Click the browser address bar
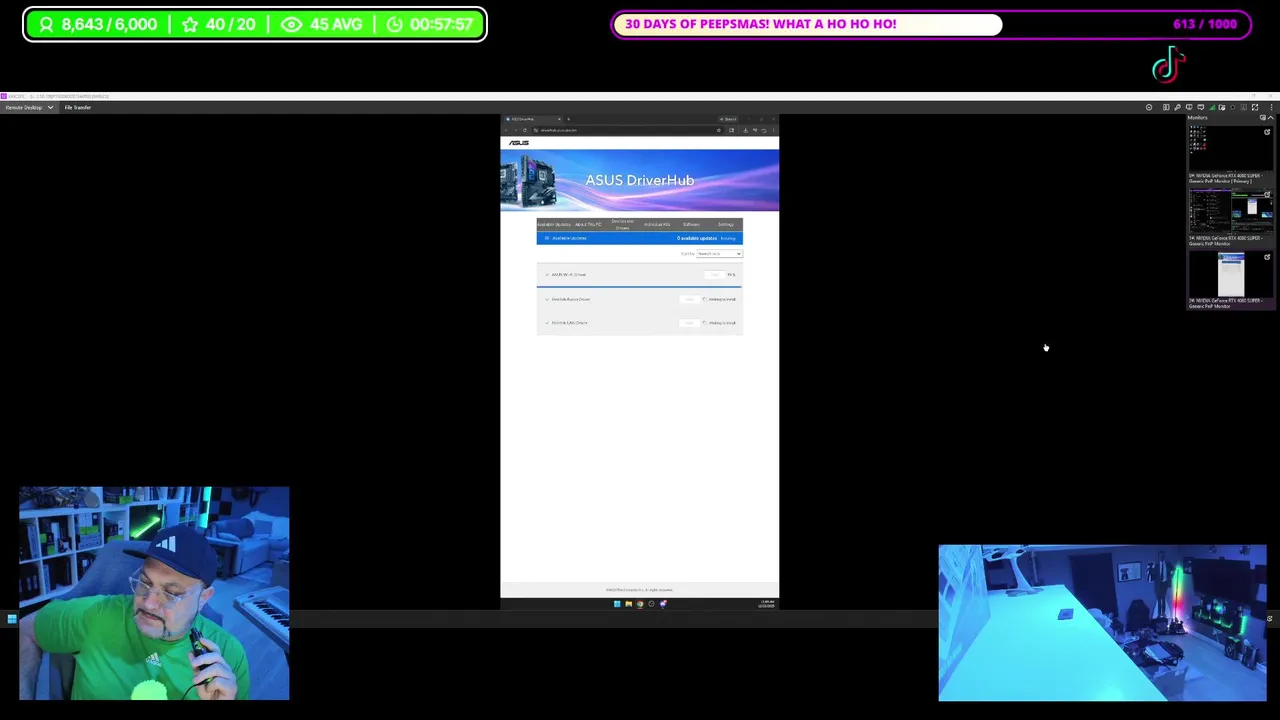Screen dimensions: 1280x720 (x=628, y=130)
